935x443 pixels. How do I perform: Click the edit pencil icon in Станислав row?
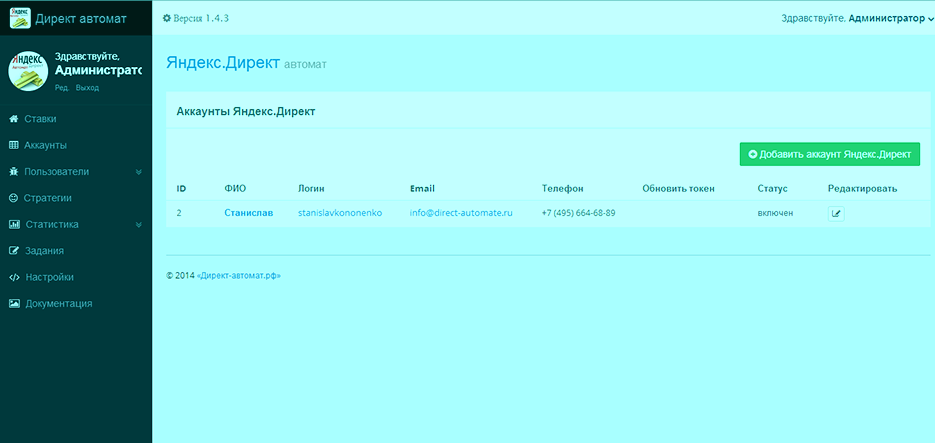tap(837, 213)
